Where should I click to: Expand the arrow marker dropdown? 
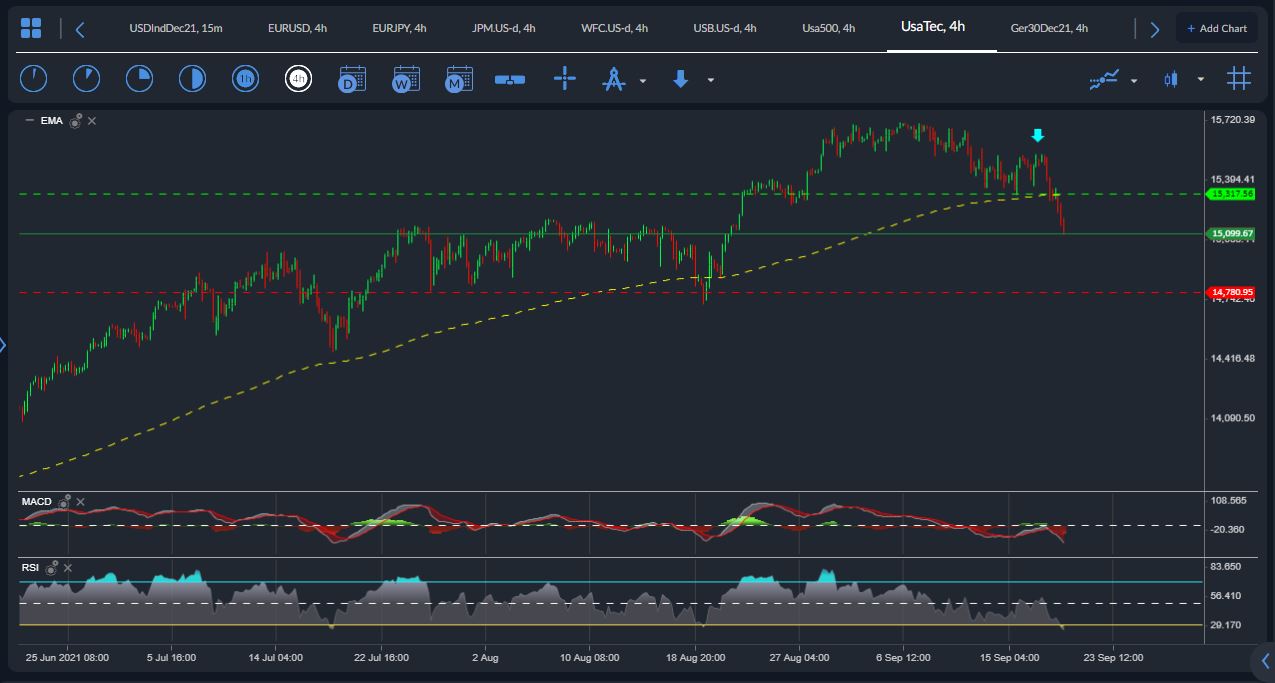click(711, 80)
